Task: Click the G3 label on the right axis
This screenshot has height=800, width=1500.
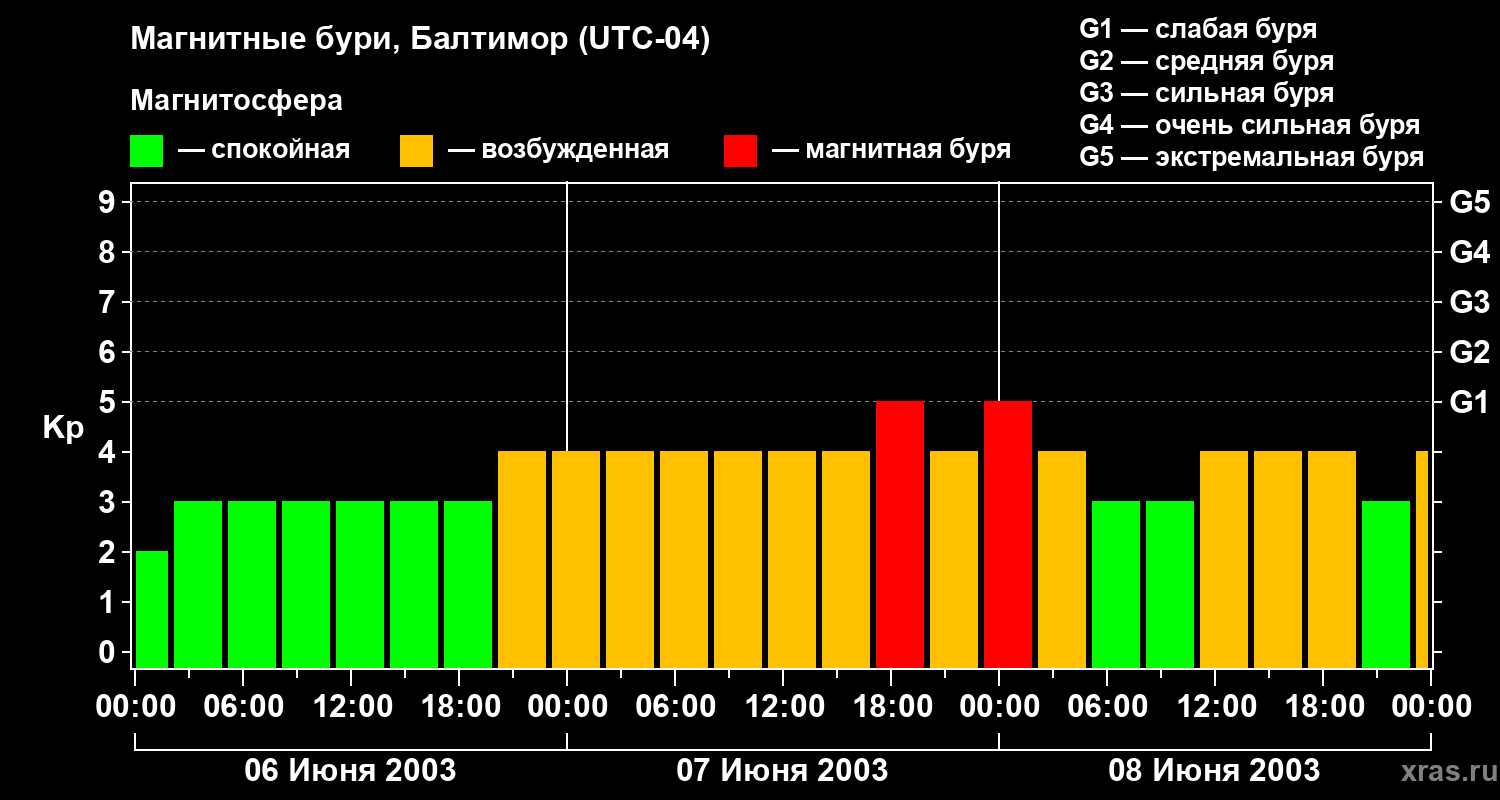Action: (1469, 302)
